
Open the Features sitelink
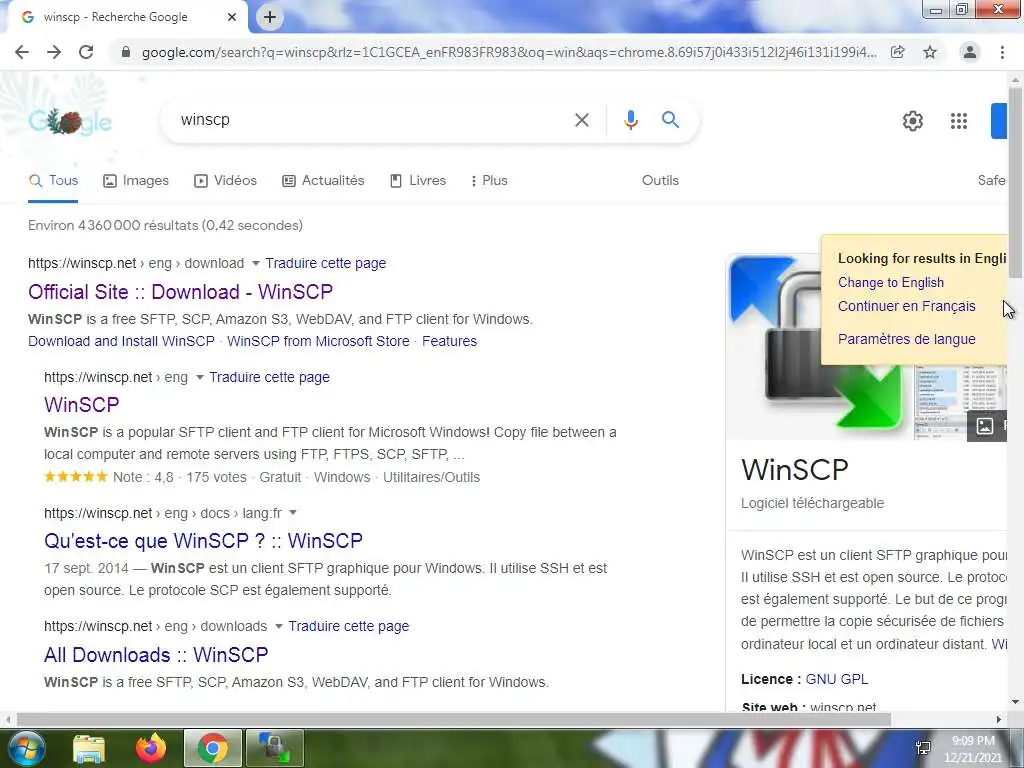tap(449, 342)
